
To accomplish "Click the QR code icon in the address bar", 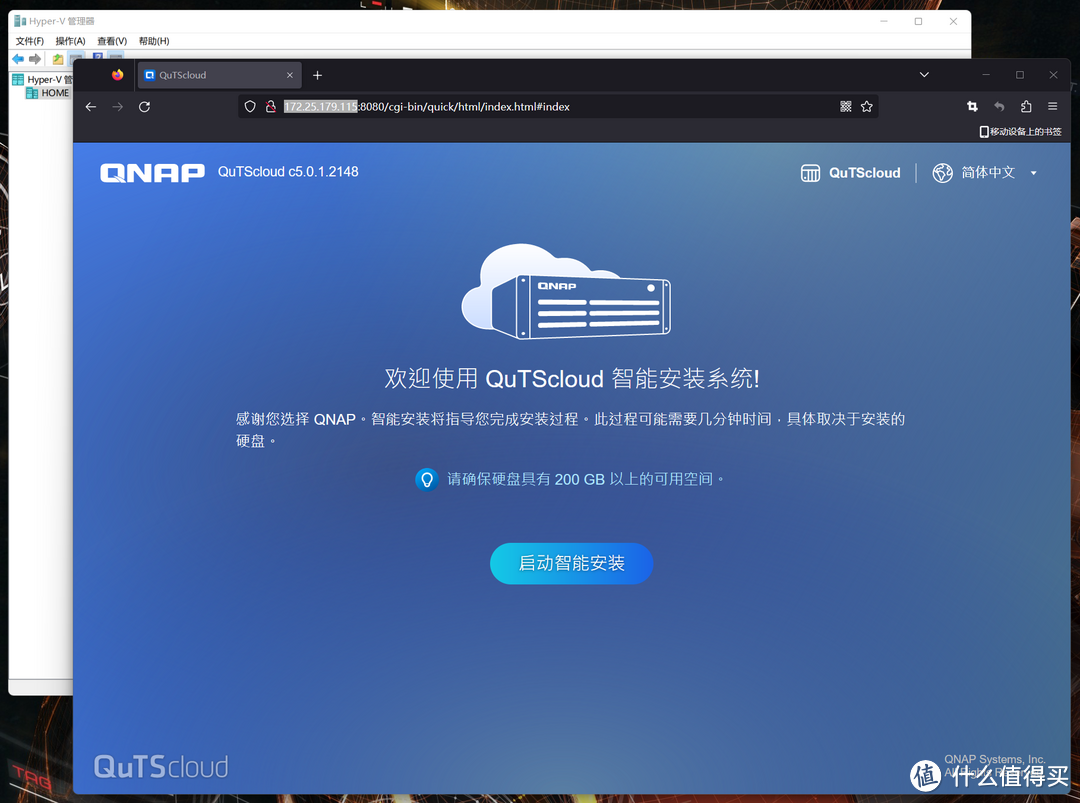I will pyautogui.click(x=846, y=107).
